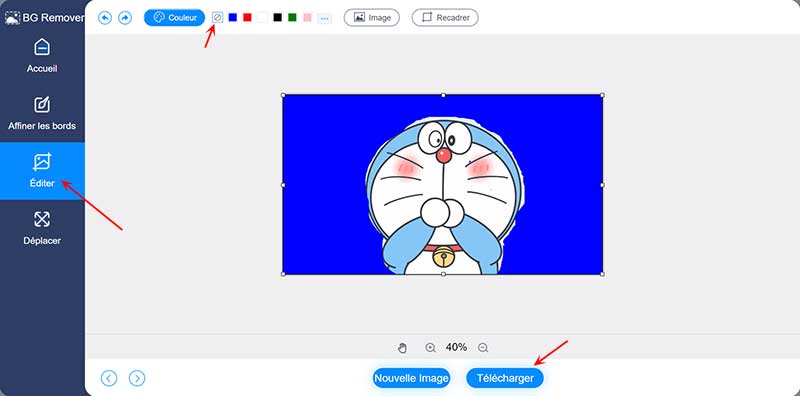Click the redo arrow icon
800x396 pixels.
[125, 18]
